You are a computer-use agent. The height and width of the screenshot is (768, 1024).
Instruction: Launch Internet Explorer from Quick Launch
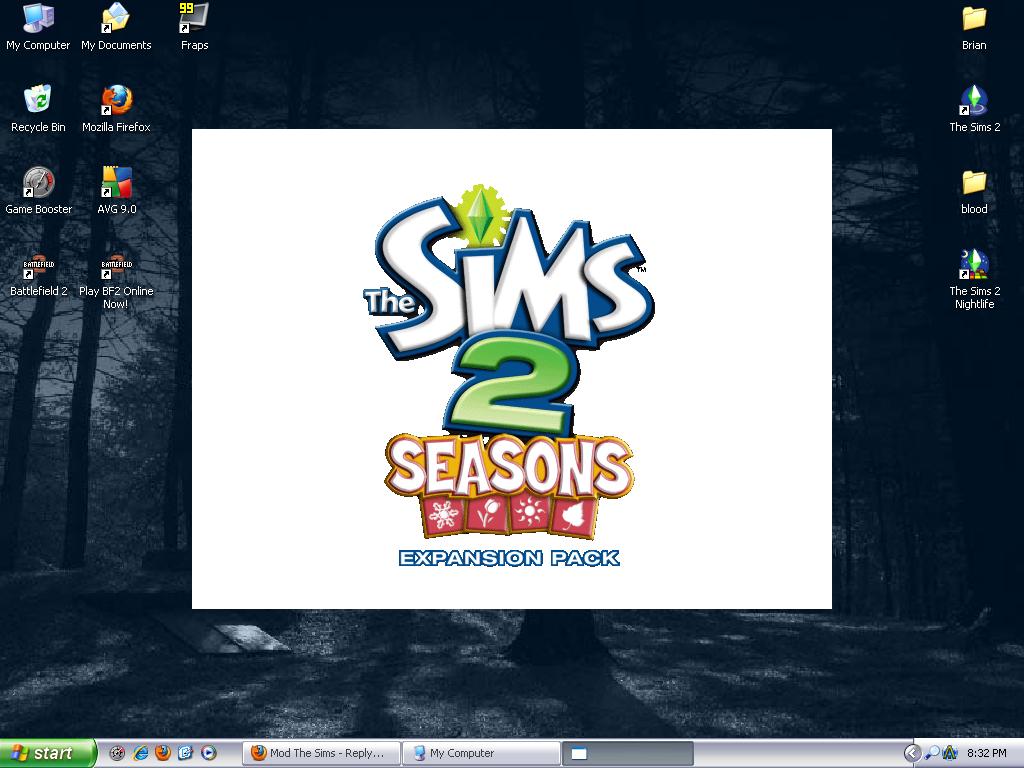click(140, 753)
